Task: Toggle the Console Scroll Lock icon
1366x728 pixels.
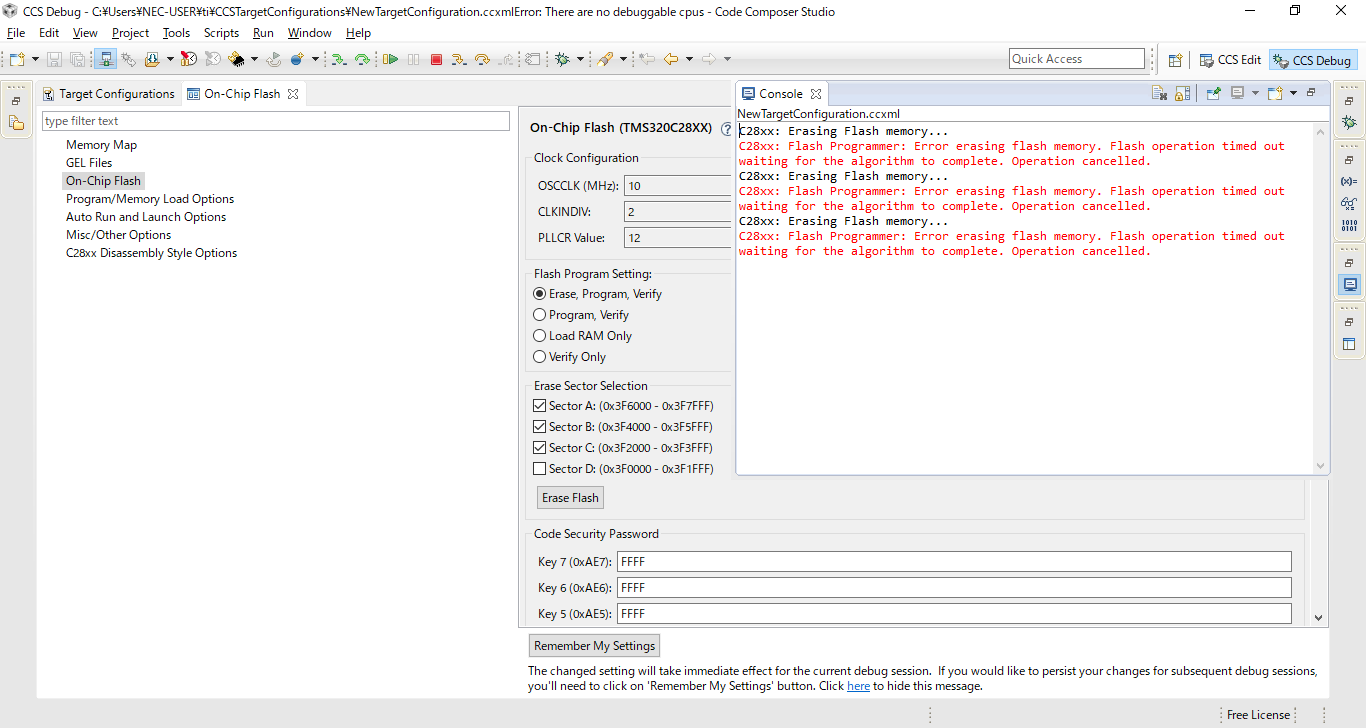Action: point(1183,93)
